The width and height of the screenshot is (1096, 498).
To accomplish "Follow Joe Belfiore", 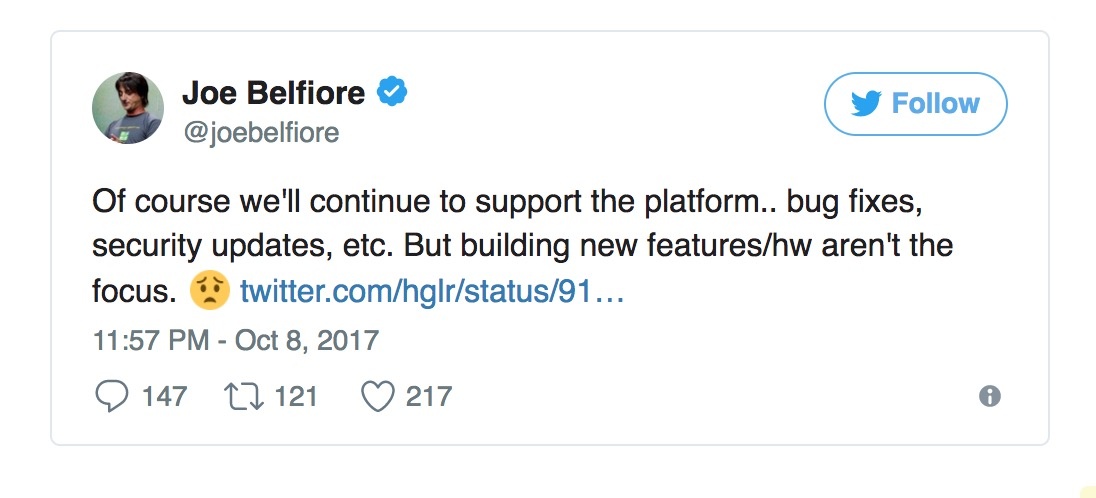I will click(915, 104).
